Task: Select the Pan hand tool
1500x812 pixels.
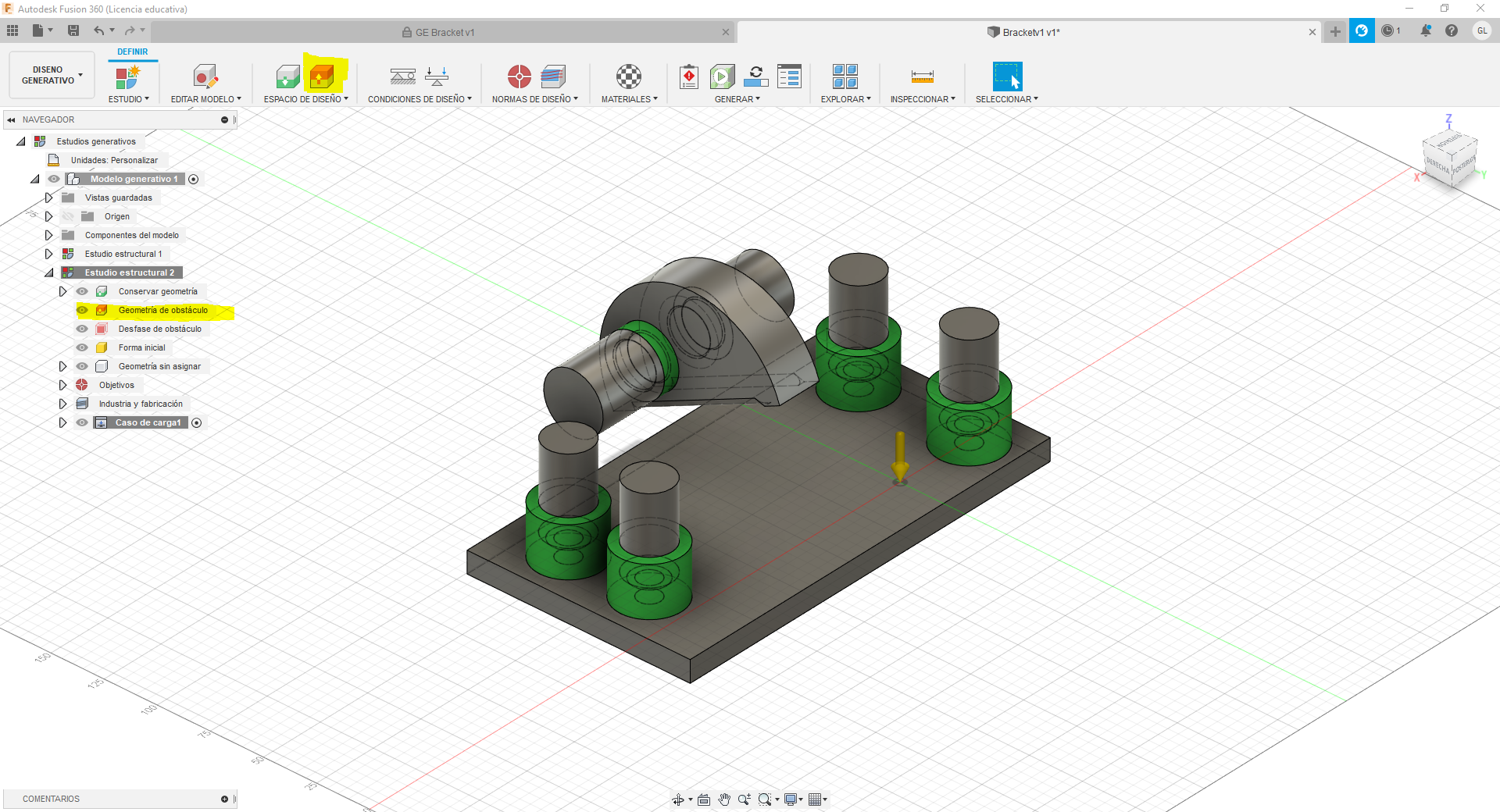Action: [x=724, y=800]
